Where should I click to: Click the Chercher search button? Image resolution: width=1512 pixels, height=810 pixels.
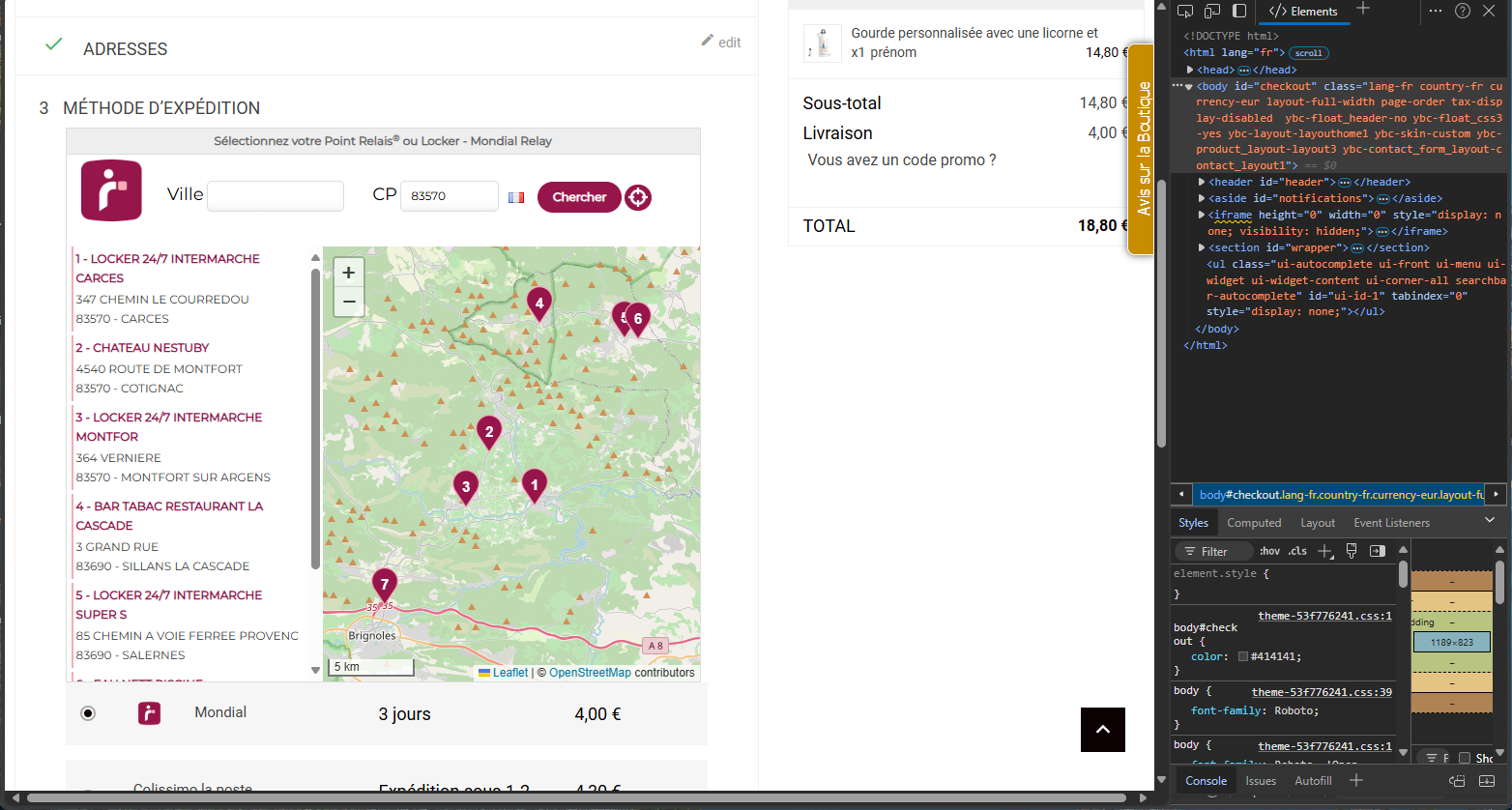pos(579,197)
